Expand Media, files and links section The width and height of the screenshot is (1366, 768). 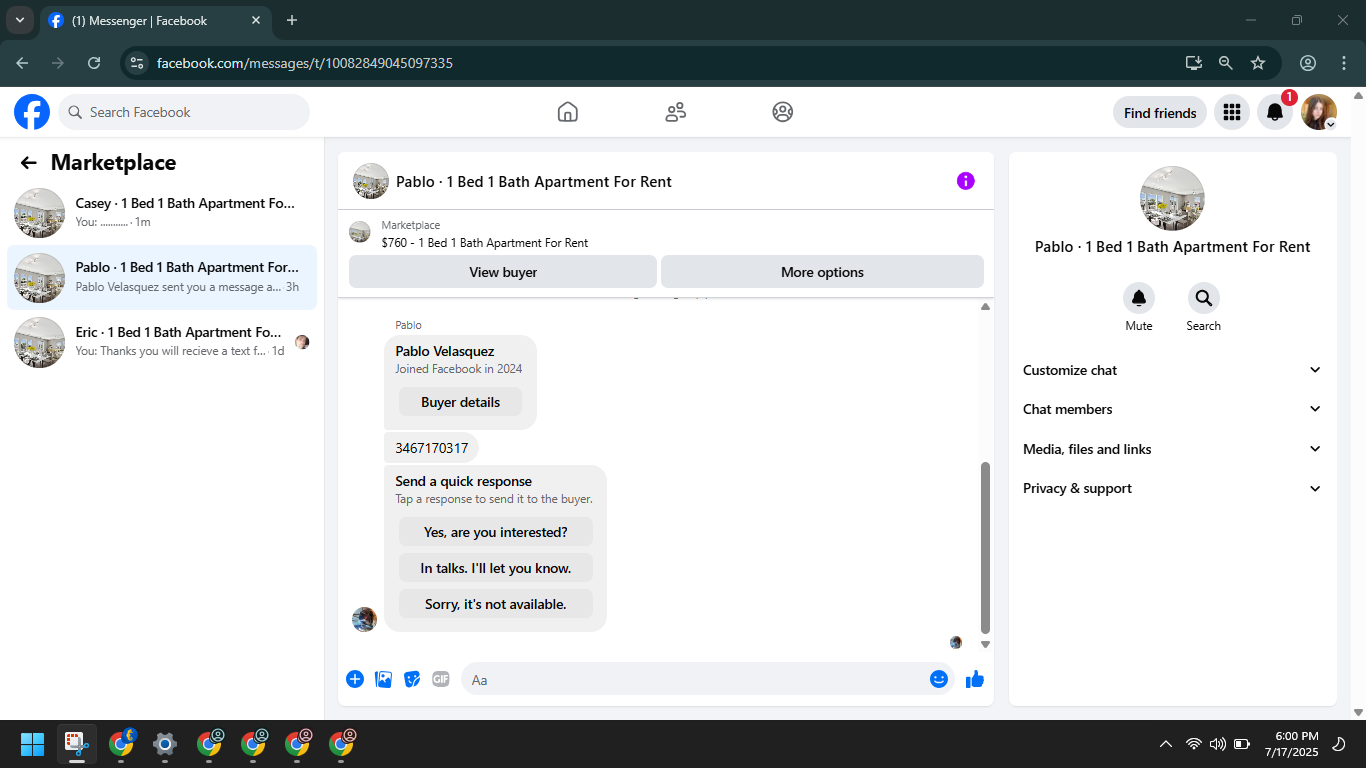(x=1172, y=449)
